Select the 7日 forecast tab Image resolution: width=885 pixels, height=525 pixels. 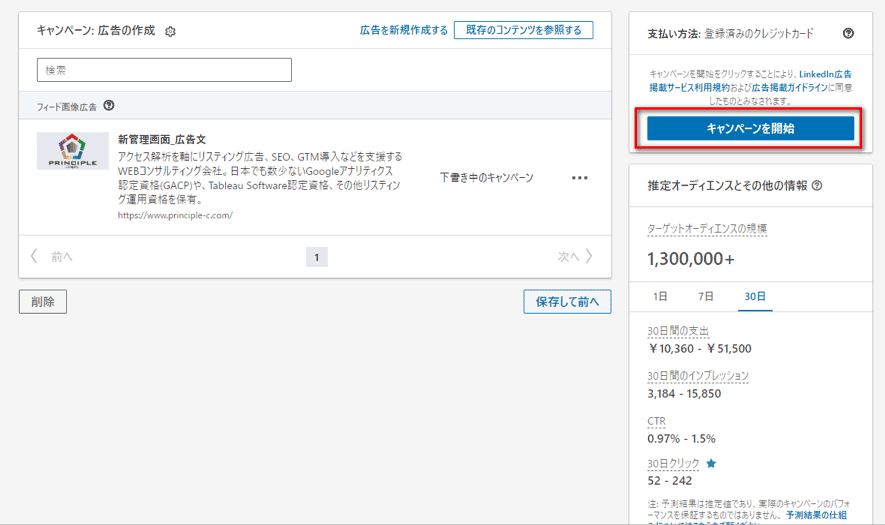click(x=706, y=297)
